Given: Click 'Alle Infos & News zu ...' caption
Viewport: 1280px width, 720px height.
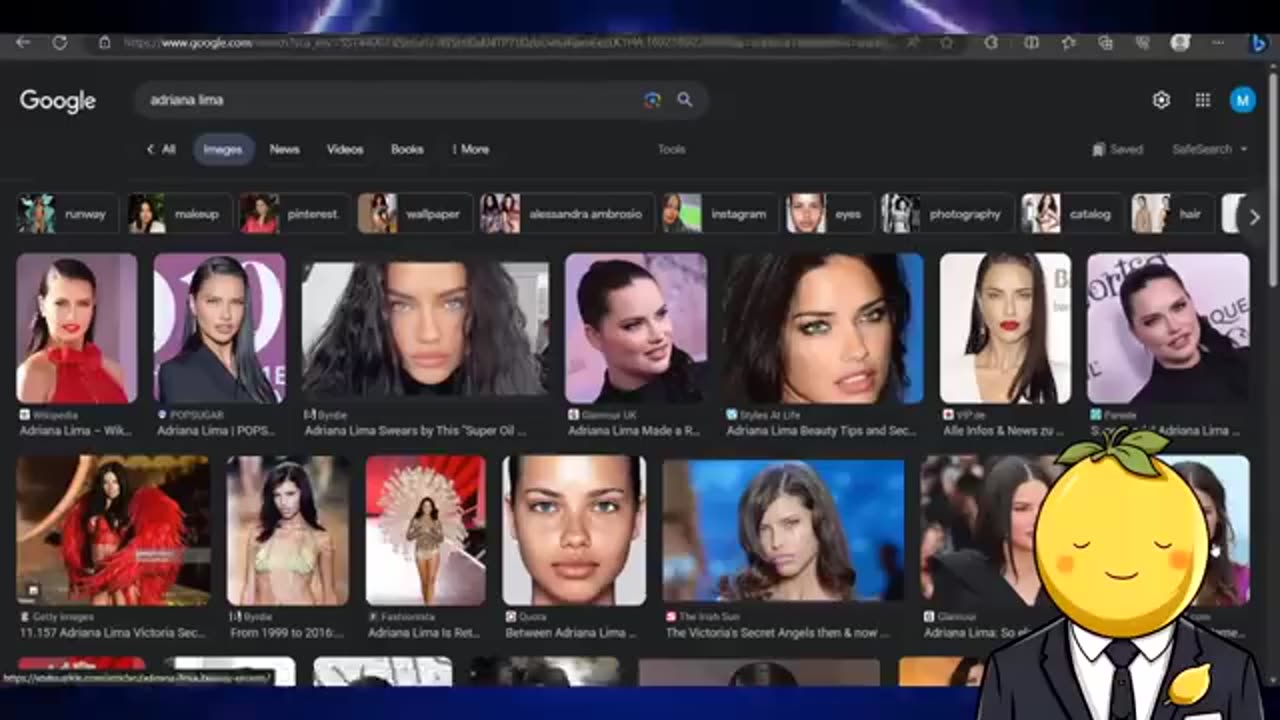Looking at the screenshot, I should tap(1001, 431).
